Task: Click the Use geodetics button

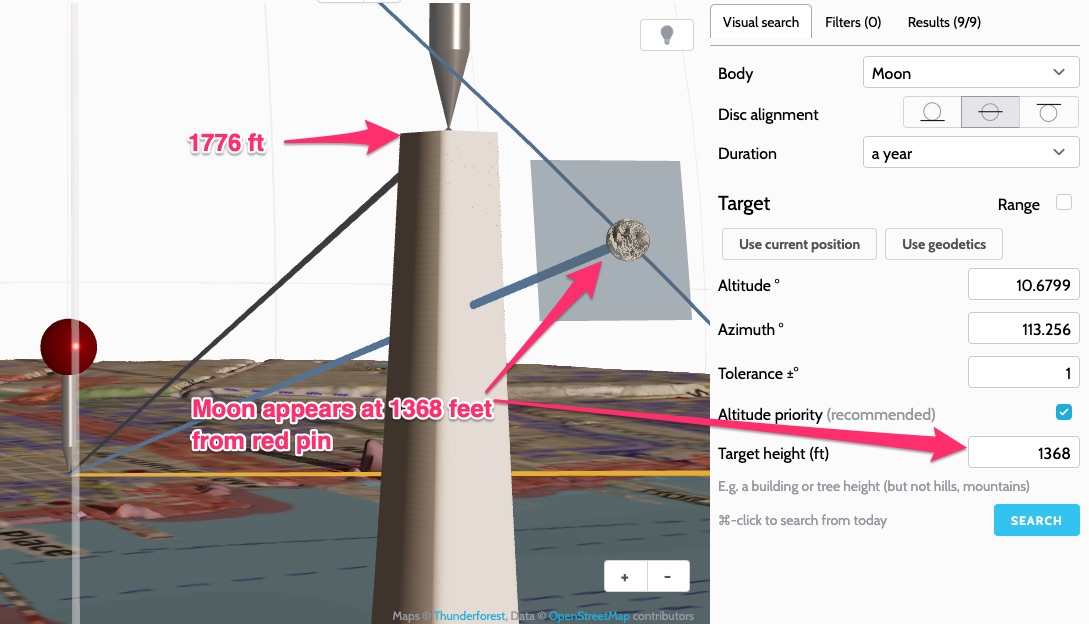Action: tap(944, 244)
